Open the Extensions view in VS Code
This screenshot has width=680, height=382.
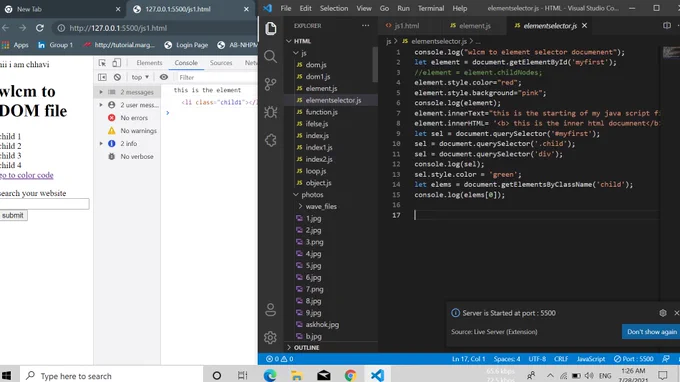pyautogui.click(x=271, y=140)
